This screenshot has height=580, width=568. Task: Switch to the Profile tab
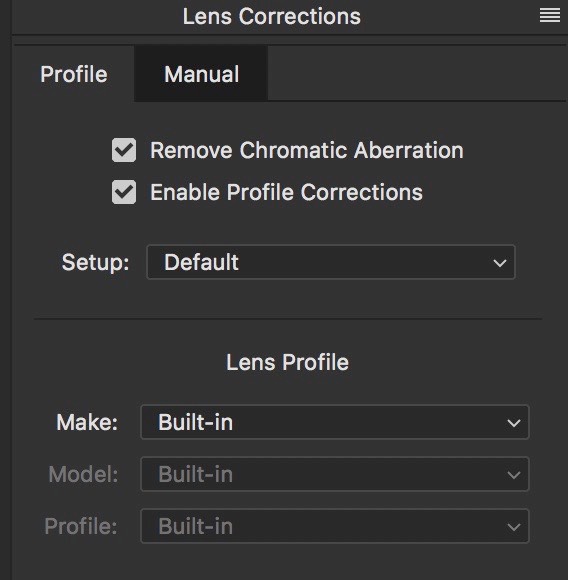(x=74, y=74)
